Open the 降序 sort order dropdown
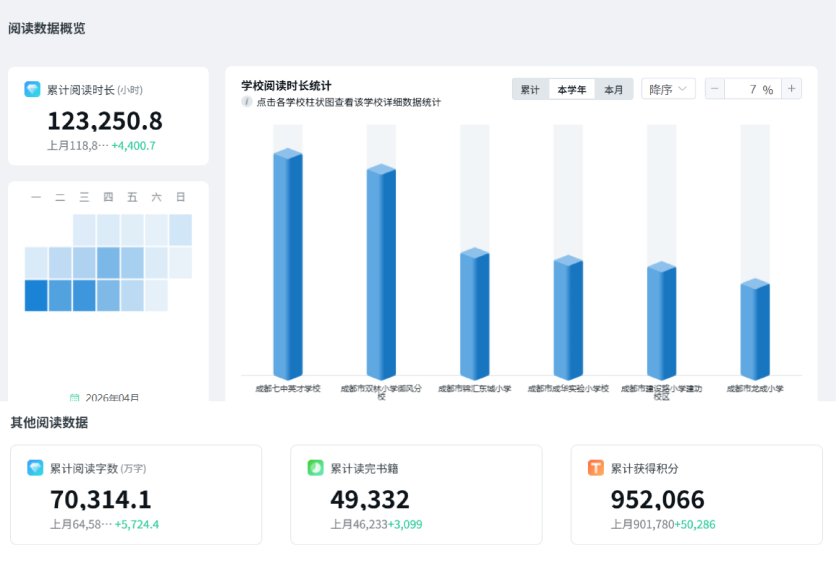839x564 pixels. (668, 89)
